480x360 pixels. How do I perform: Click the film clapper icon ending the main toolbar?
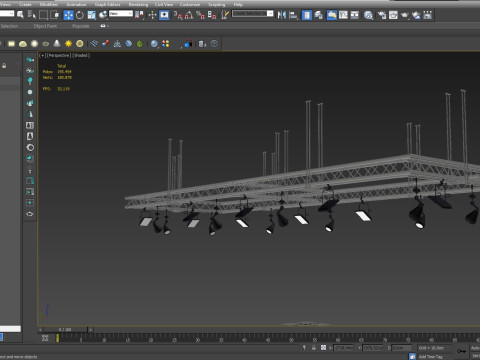click(x=428, y=15)
